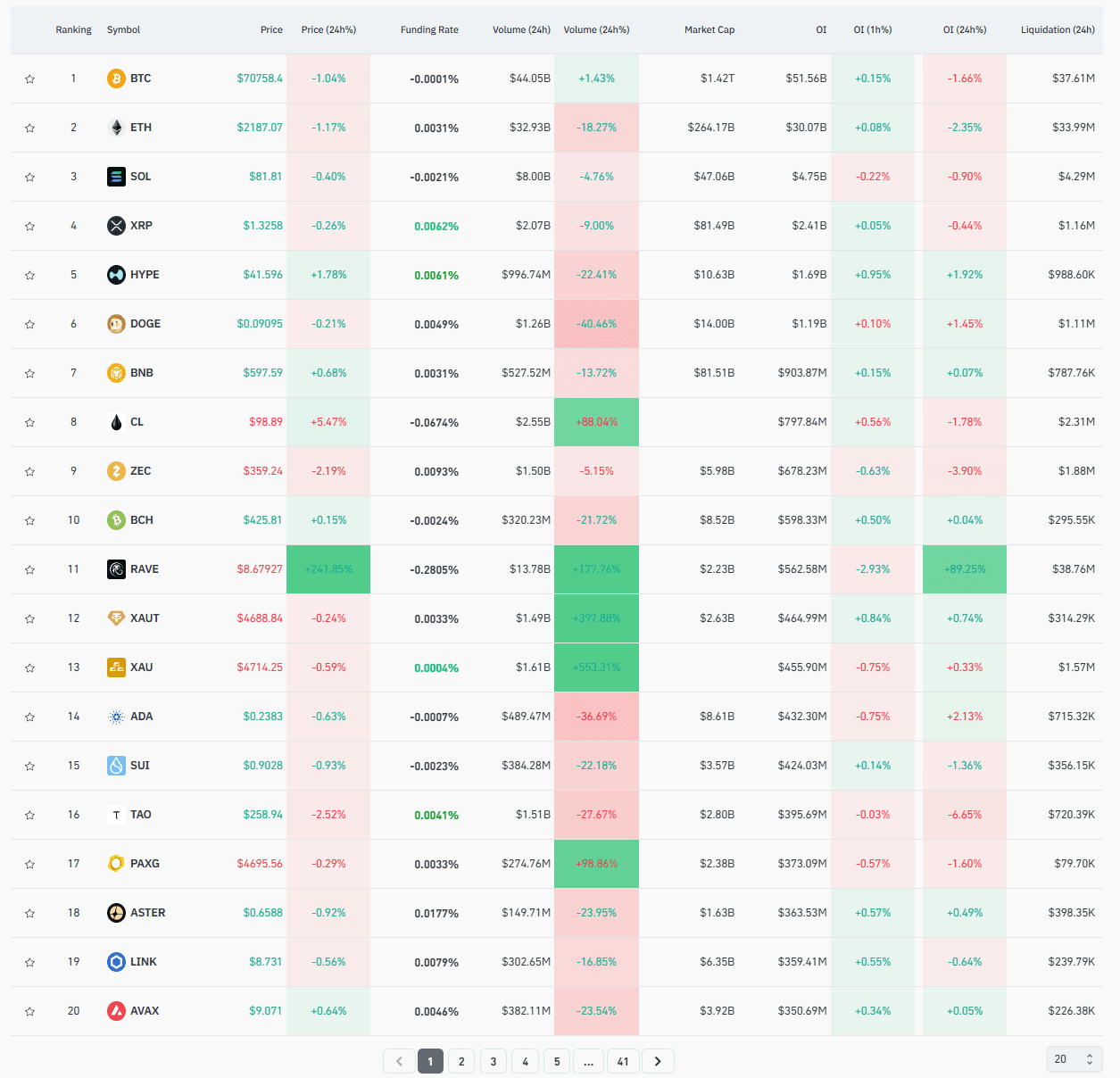Click the LINK Chainlink icon
Viewport: 1120px width, 1078px height.
116,962
